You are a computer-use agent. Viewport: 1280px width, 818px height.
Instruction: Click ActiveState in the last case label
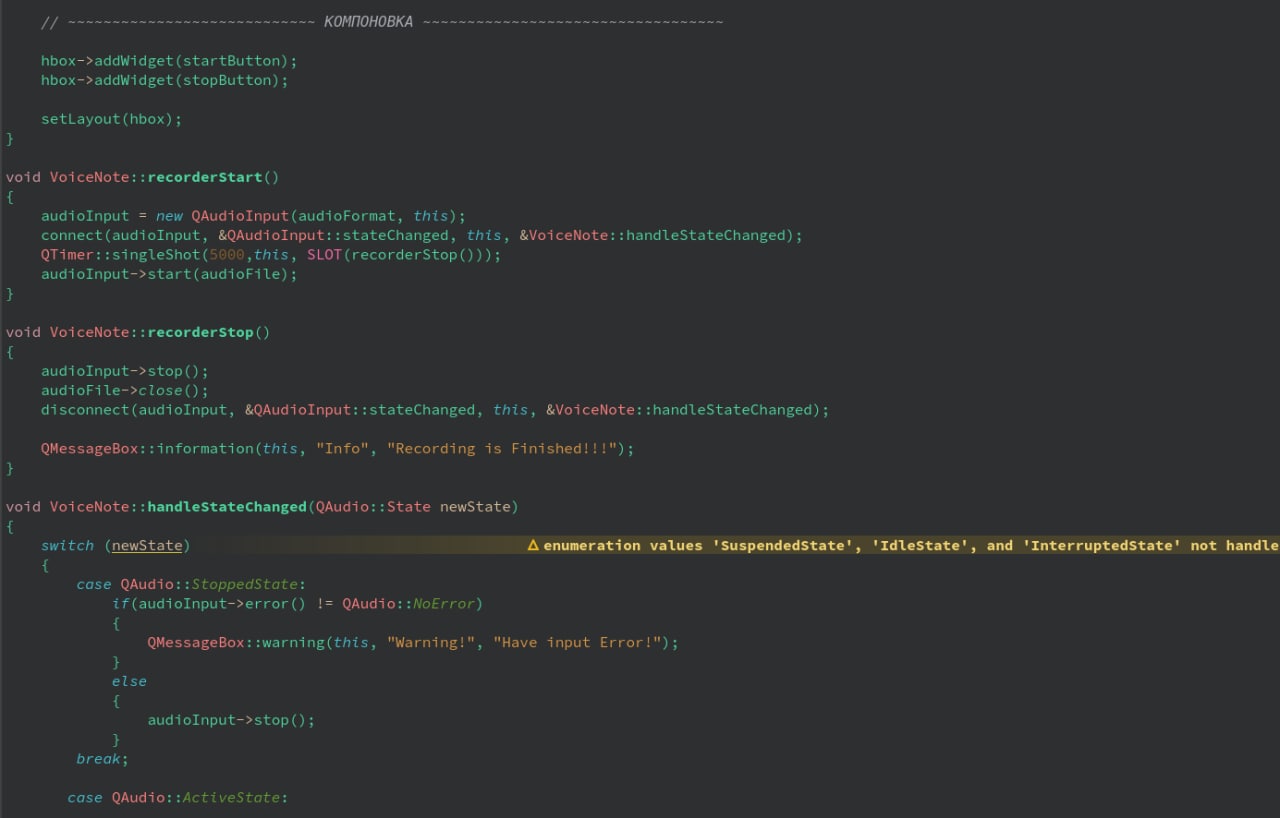coord(231,799)
